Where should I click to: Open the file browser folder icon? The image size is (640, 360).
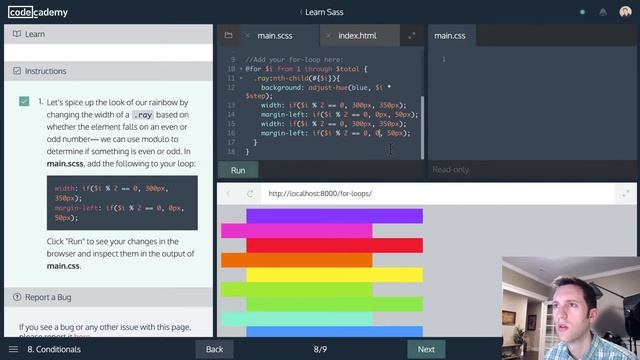pyautogui.click(x=229, y=36)
